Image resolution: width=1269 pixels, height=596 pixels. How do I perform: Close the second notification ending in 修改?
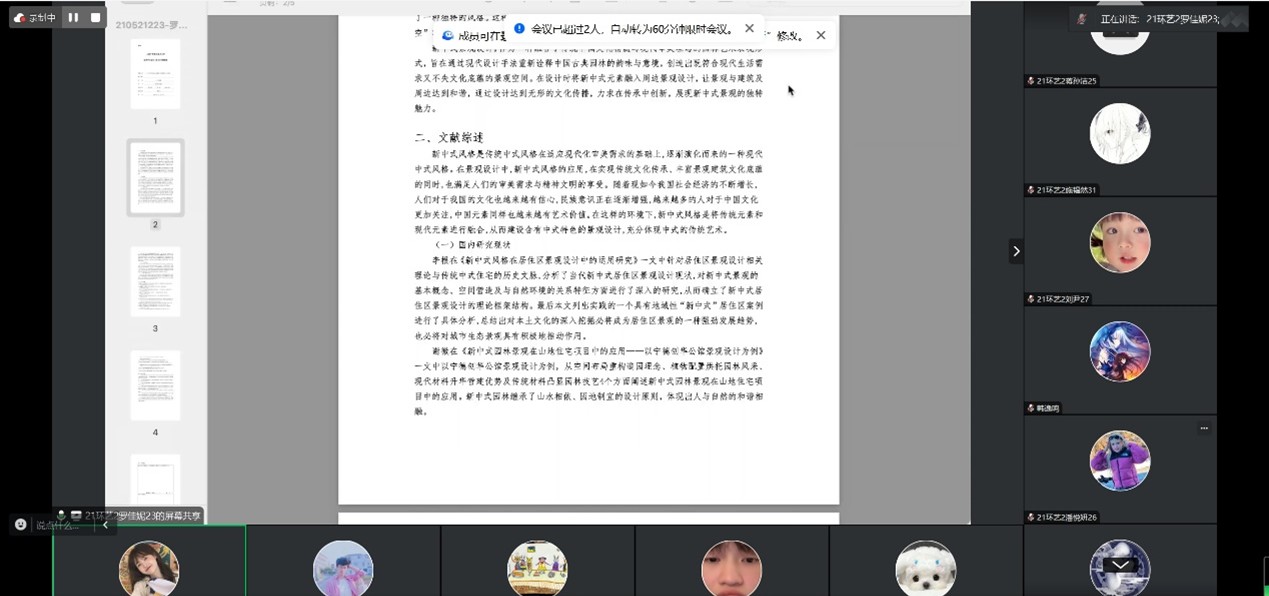pos(821,35)
